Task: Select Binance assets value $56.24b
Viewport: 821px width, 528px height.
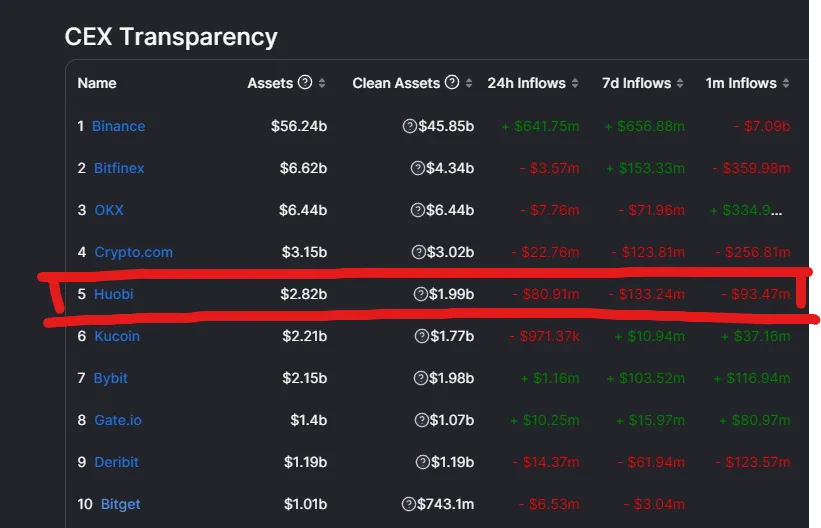Action: pos(299,126)
